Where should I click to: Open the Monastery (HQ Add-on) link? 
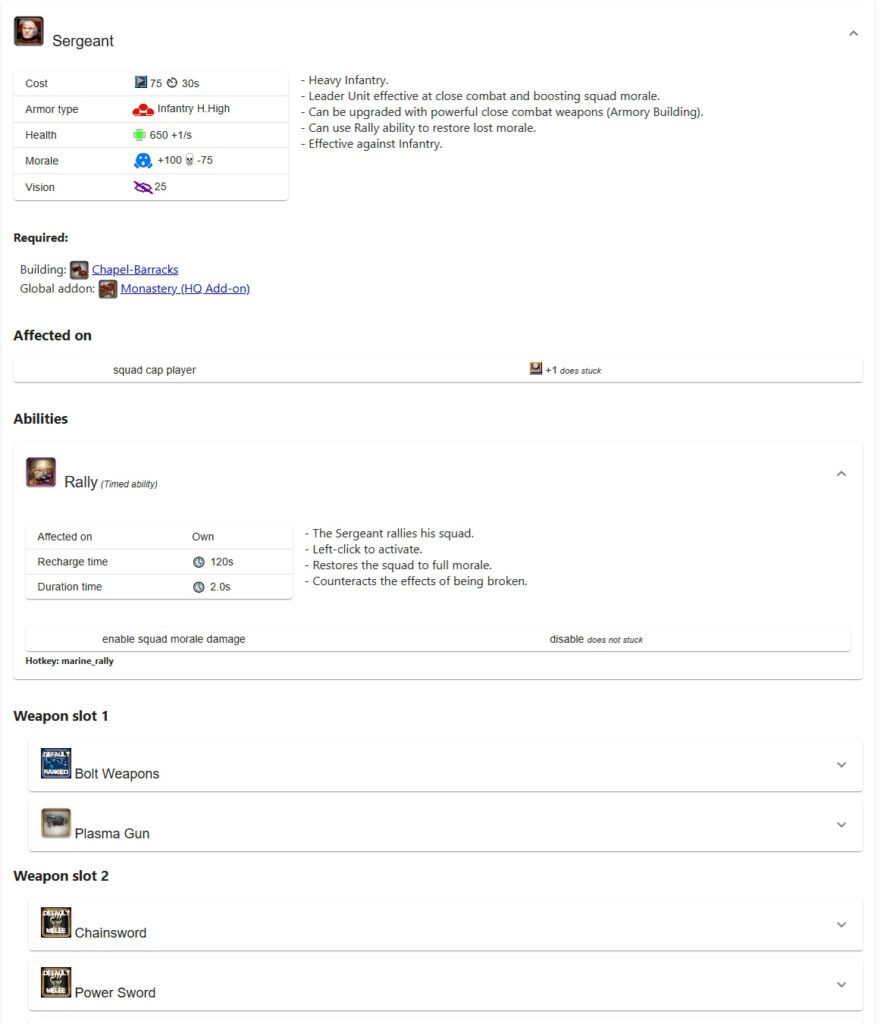pos(185,289)
